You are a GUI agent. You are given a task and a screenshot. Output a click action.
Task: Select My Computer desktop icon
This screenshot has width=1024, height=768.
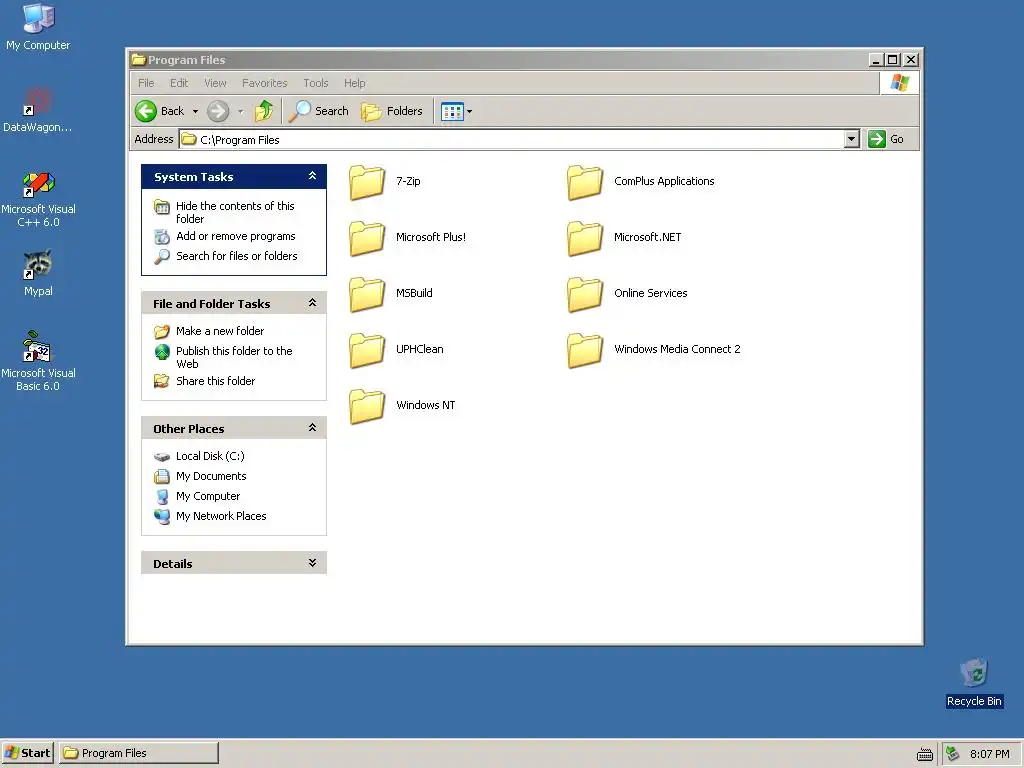(x=38, y=18)
